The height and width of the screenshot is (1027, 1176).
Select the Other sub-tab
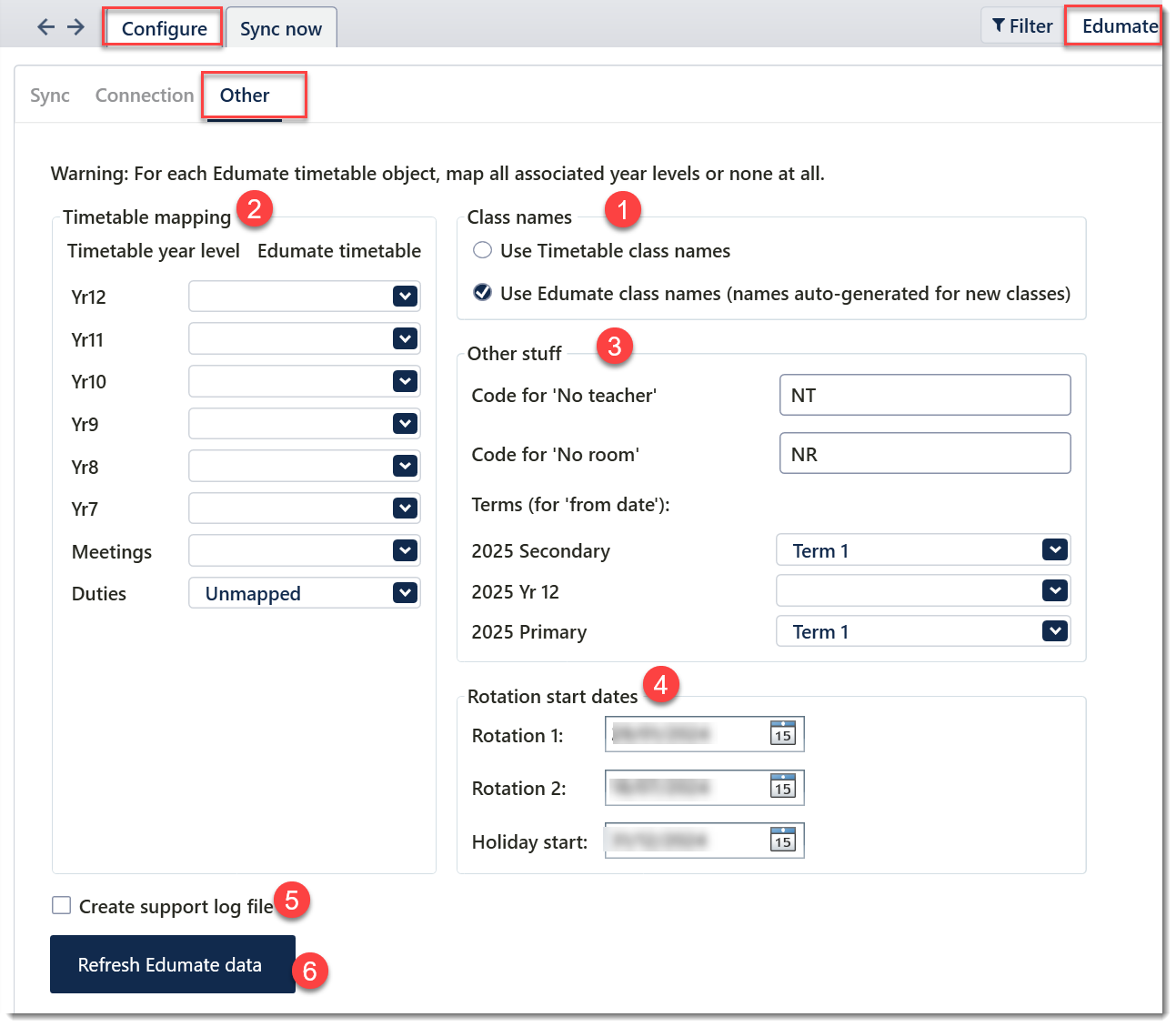coord(245,96)
